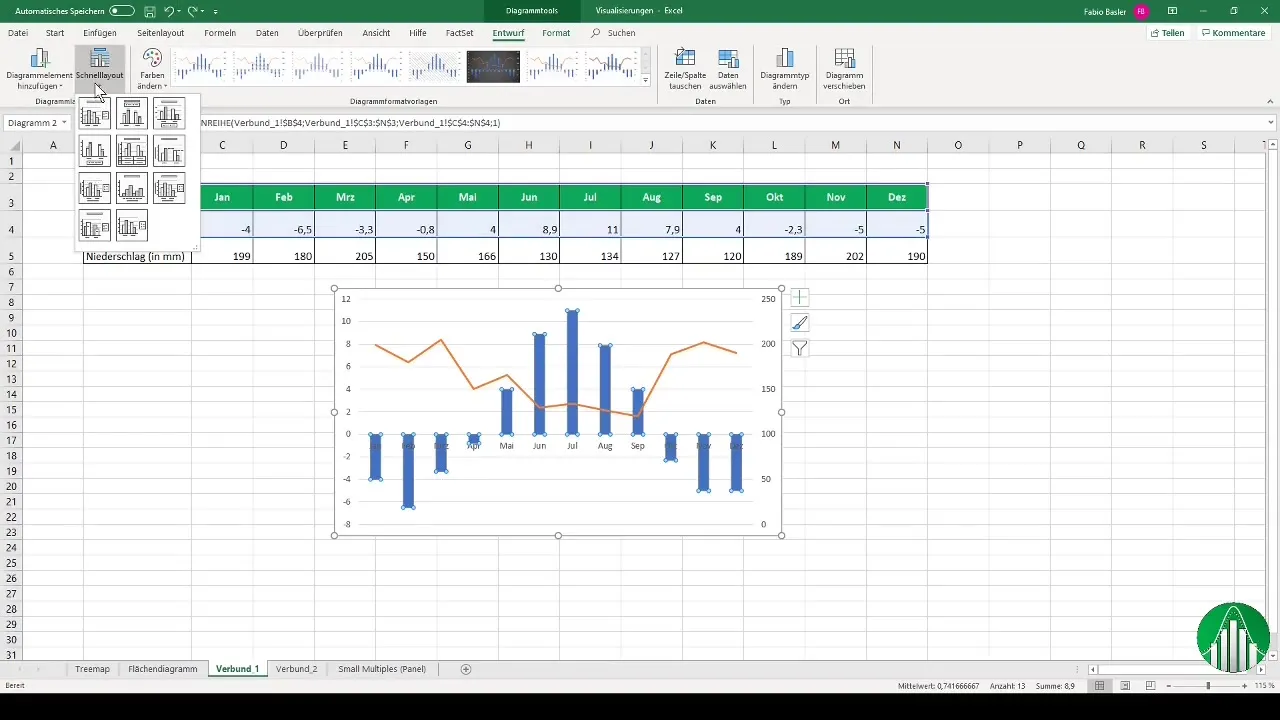Click the search magnifier icon
1280x720 pixels.
[x=596, y=33]
